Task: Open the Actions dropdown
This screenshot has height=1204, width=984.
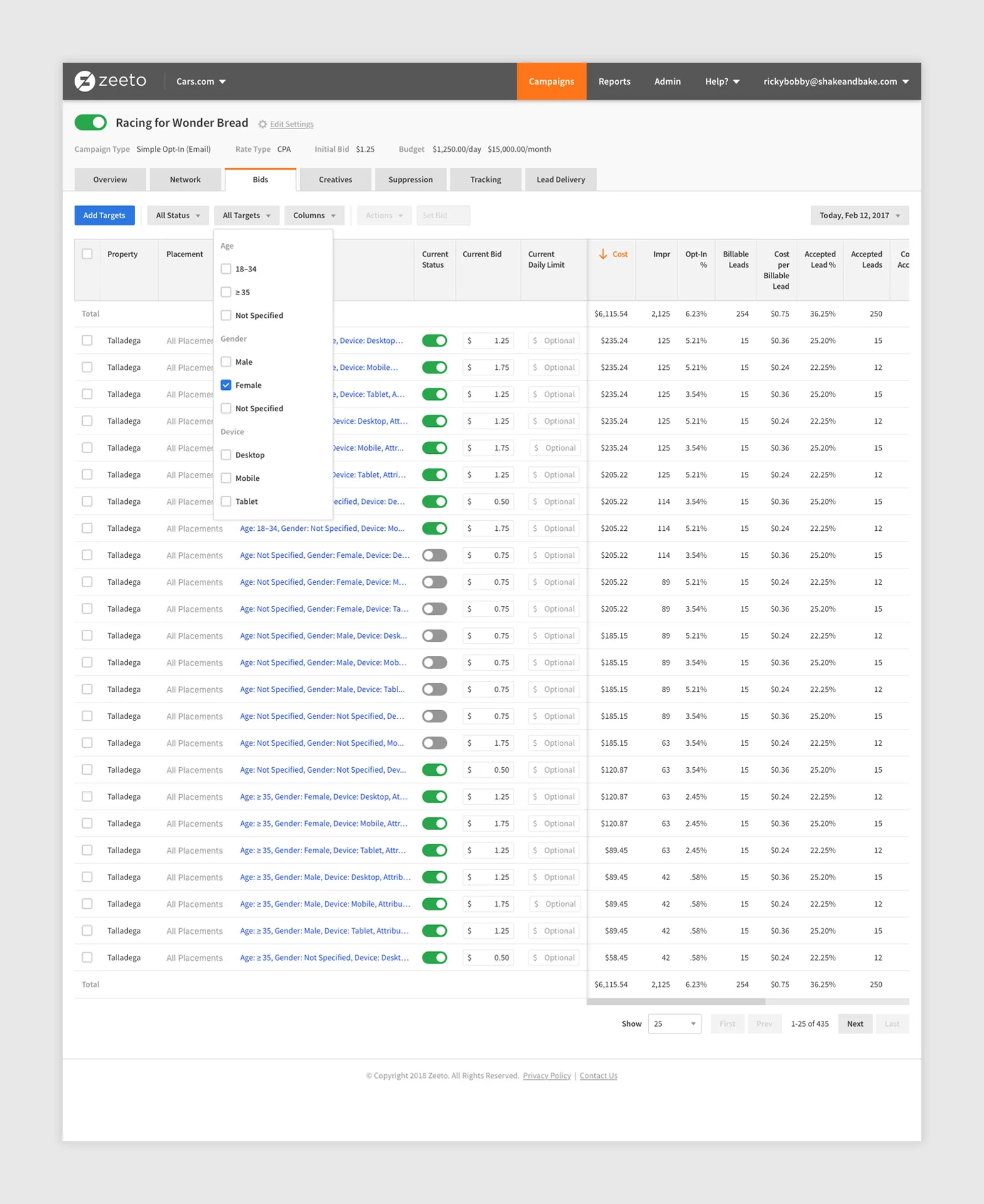Action: coord(384,216)
